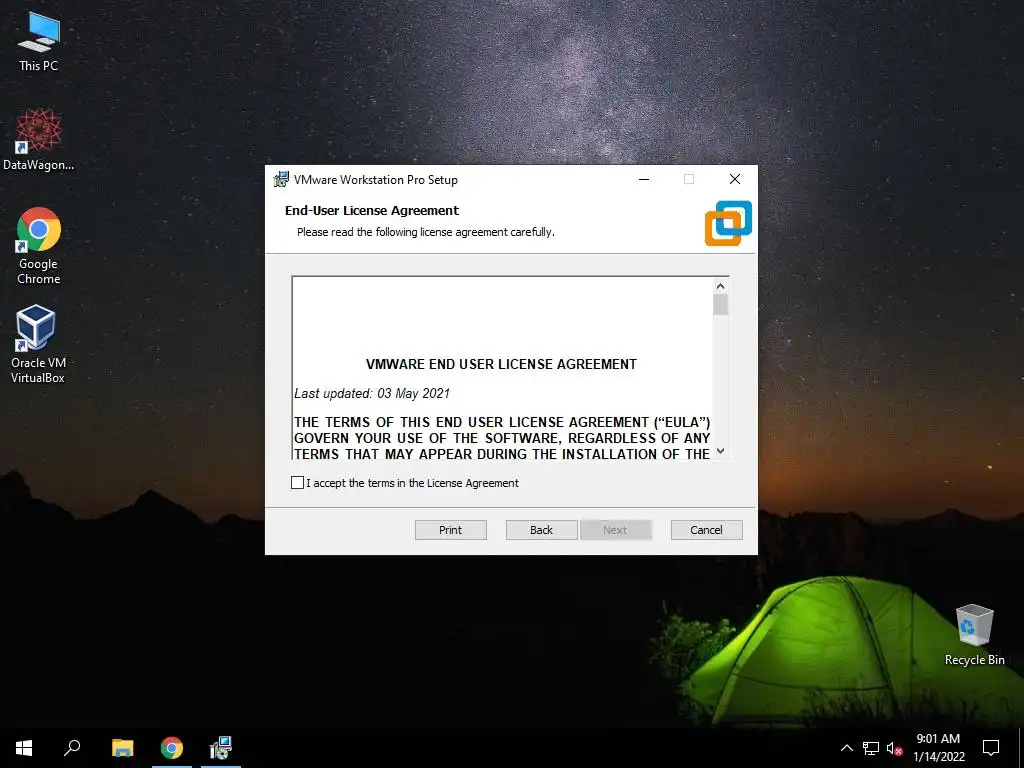Accept the License Agreement terms checkbox
Screen dimensions: 1024x768
(x=297, y=483)
